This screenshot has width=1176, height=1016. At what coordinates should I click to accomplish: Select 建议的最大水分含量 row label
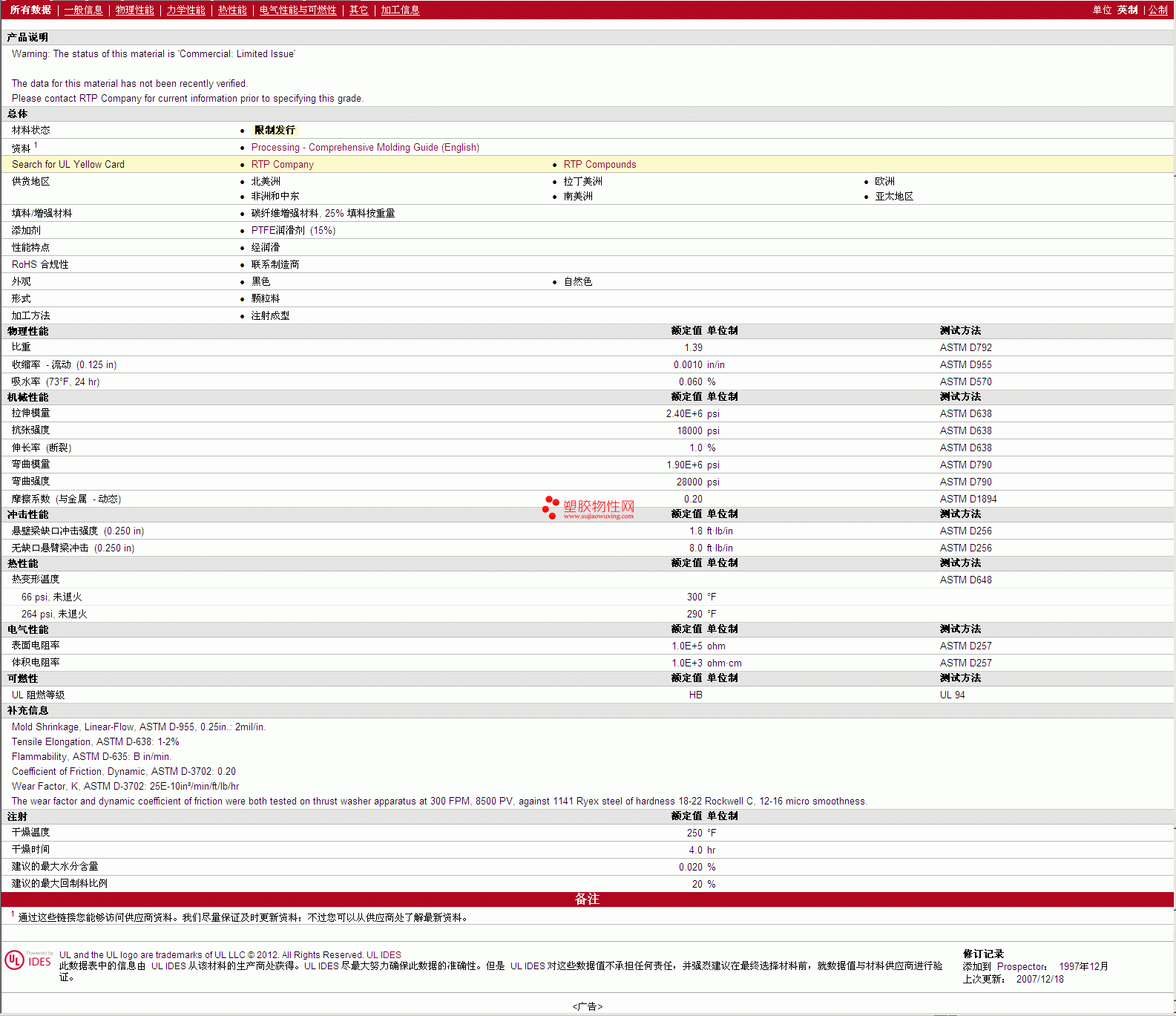click(x=55, y=867)
